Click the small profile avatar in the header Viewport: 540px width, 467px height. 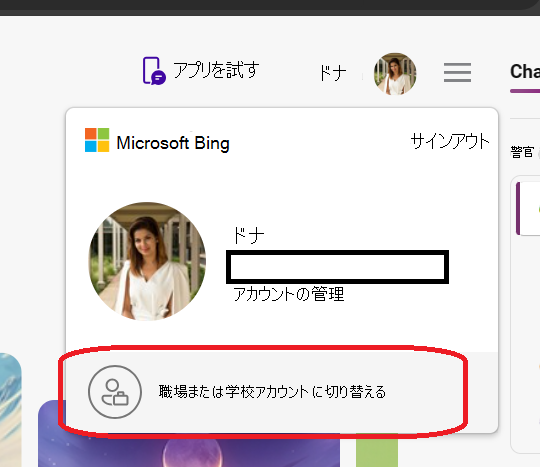(x=395, y=74)
